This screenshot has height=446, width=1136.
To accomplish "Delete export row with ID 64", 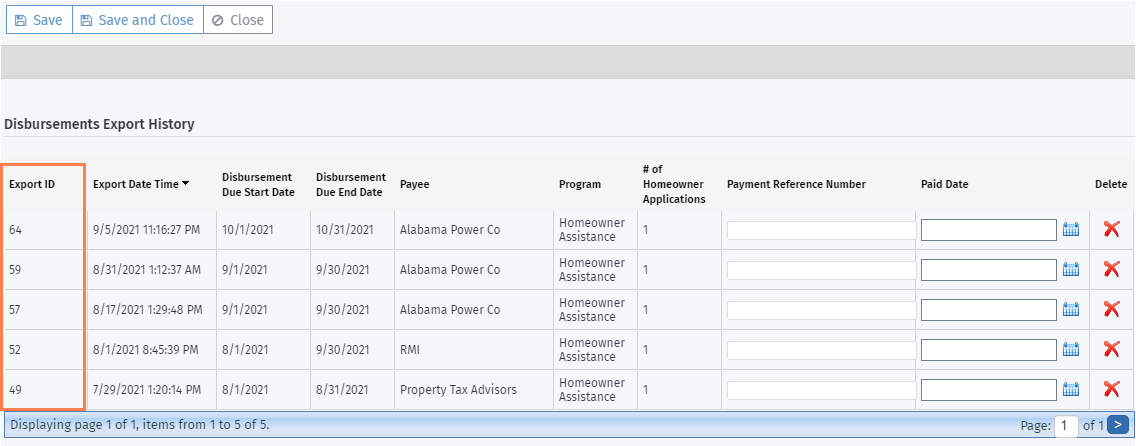I will [x=1111, y=230].
